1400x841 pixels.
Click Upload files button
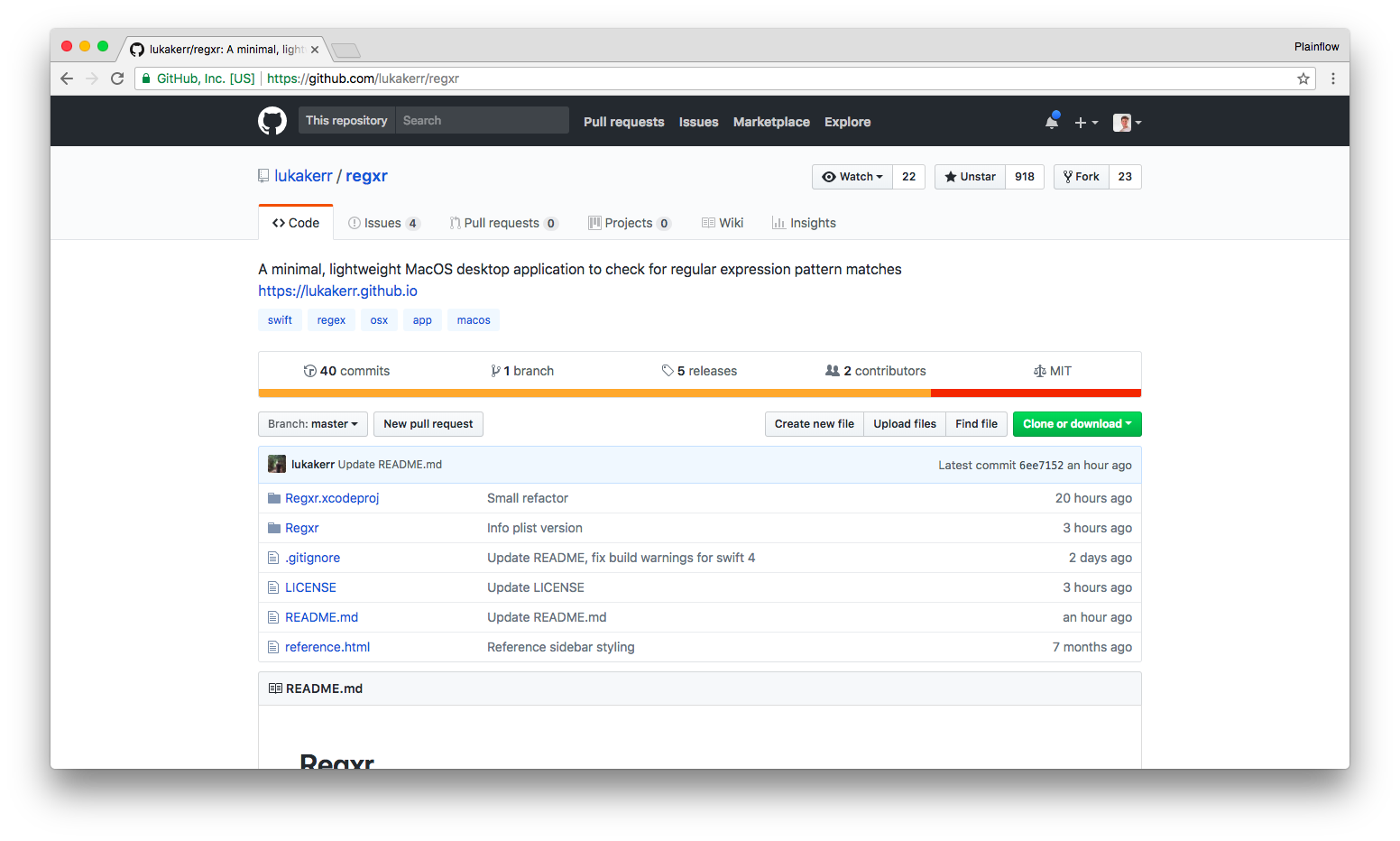pos(905,424)
